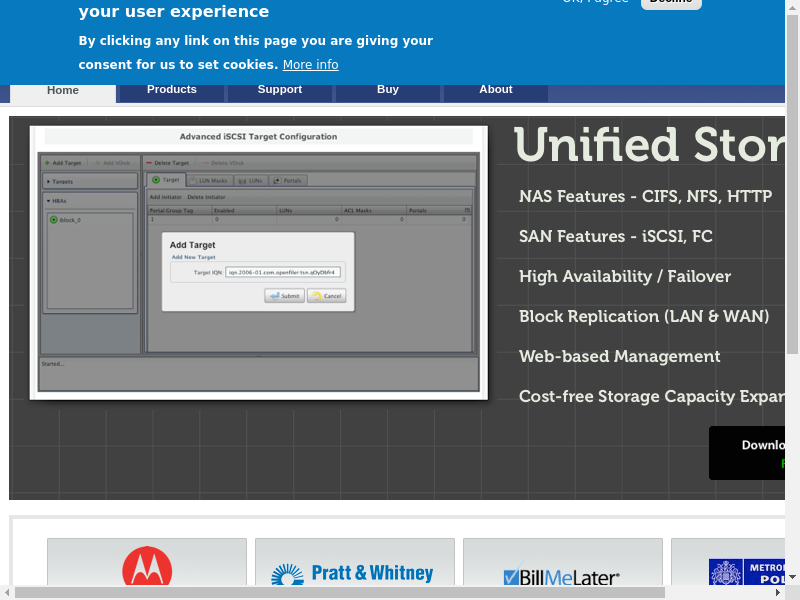Viewport: 800px width, 600px height.
Task: Click the Submit arrow icon in dialog
Action: (272, 296)
